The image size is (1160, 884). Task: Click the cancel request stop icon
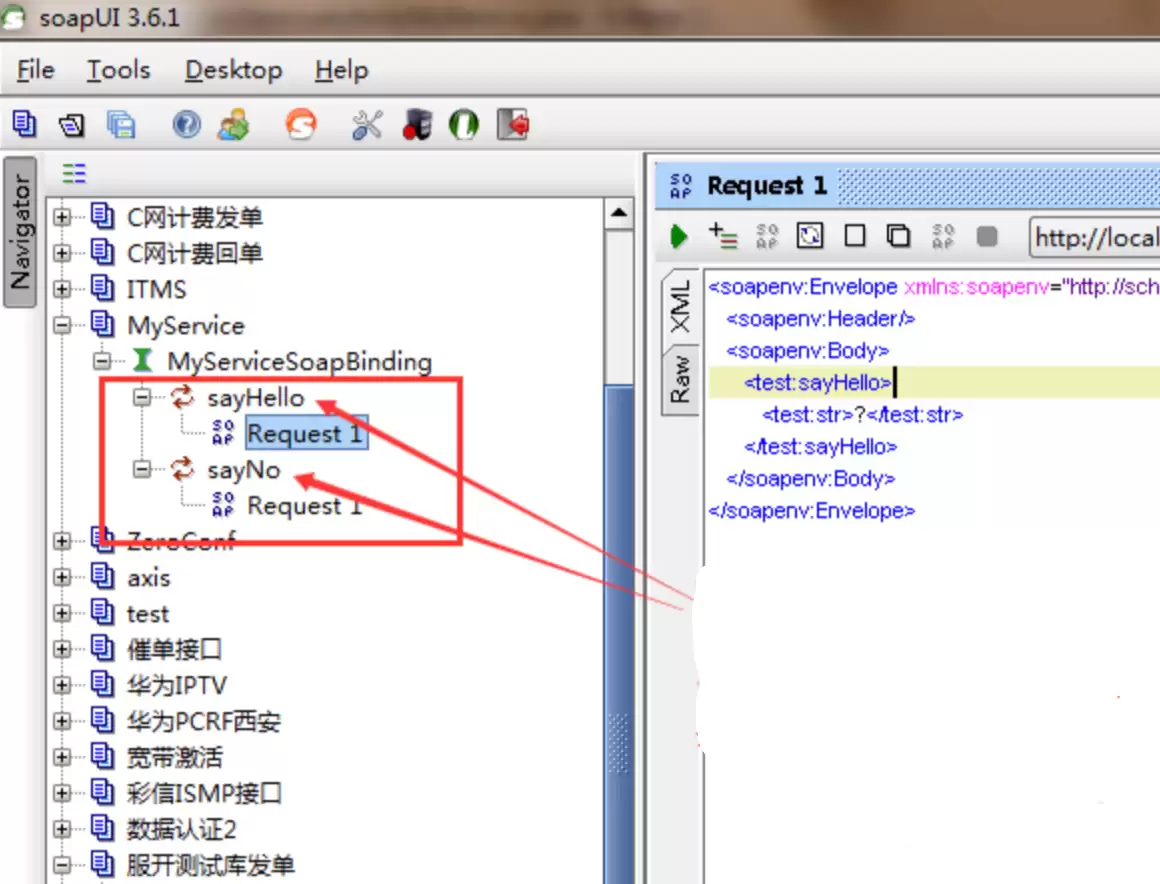click(987, 237)
